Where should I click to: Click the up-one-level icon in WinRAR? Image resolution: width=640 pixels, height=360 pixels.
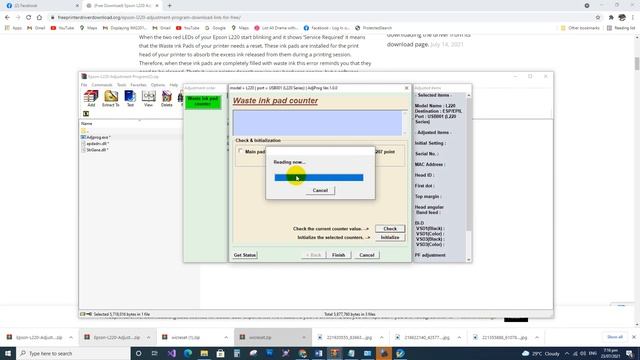pos(86,114)
